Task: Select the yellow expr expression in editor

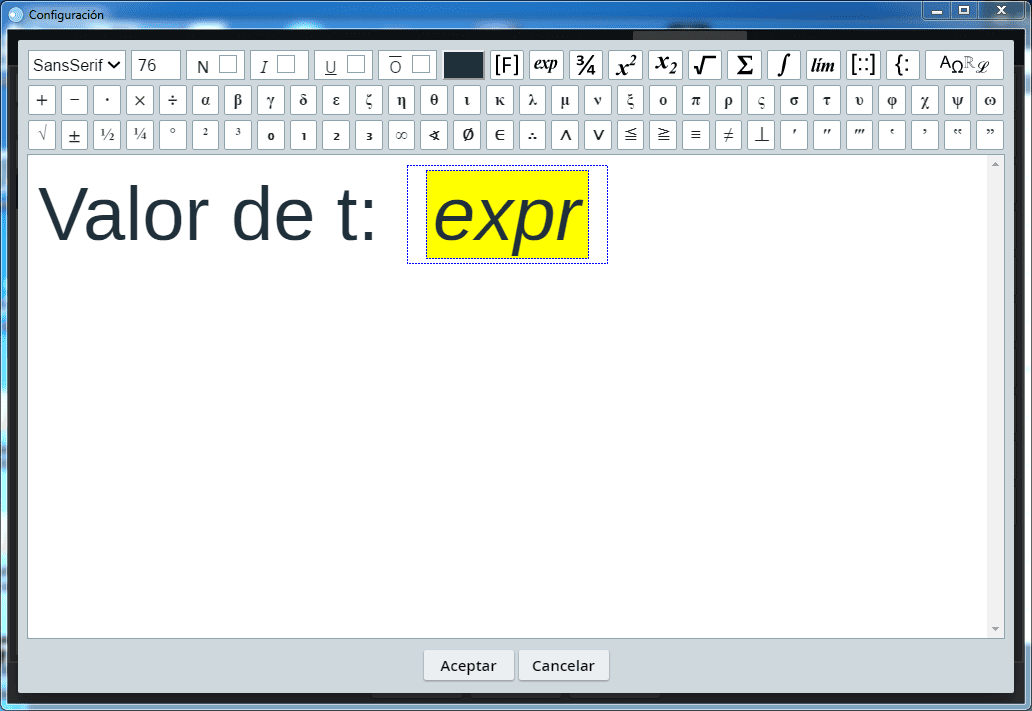Action: pos(507,214)
